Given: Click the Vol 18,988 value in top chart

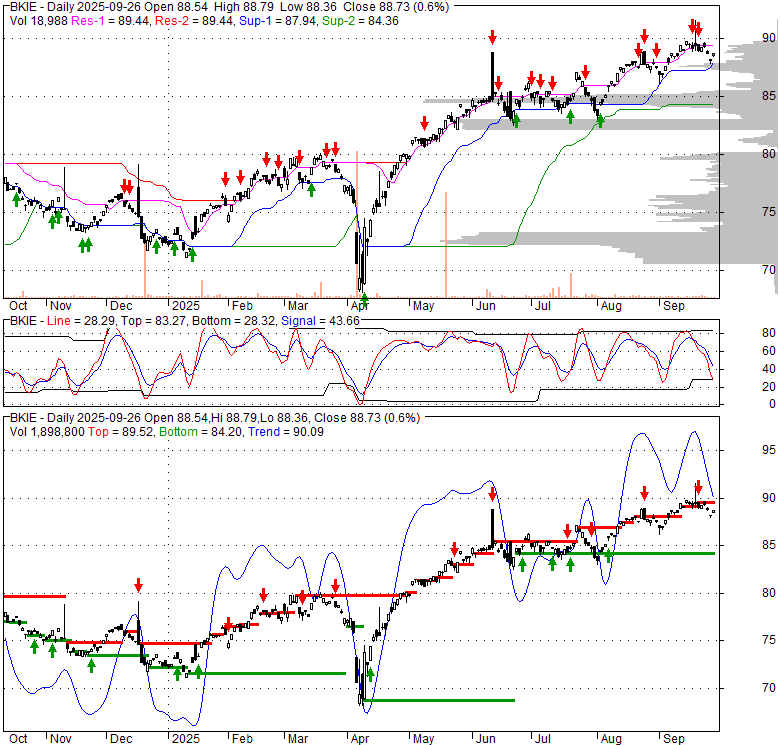Looking at the screenshot, I should (x=39, y=21).
